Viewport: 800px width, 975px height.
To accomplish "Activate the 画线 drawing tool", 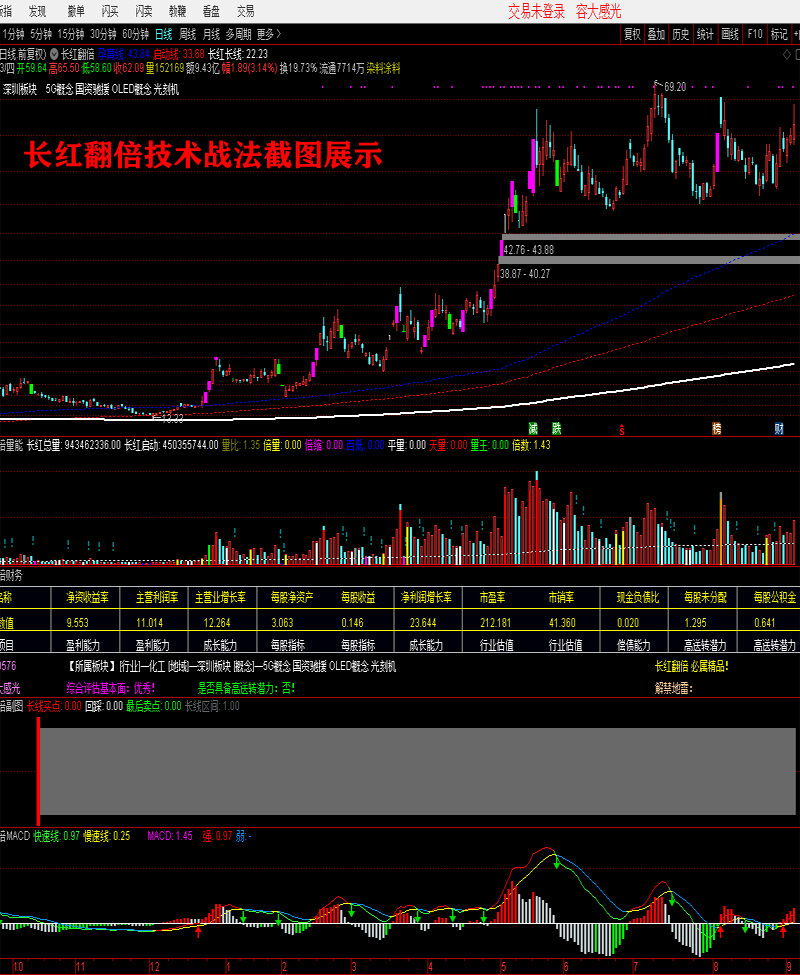I will 730,34.
